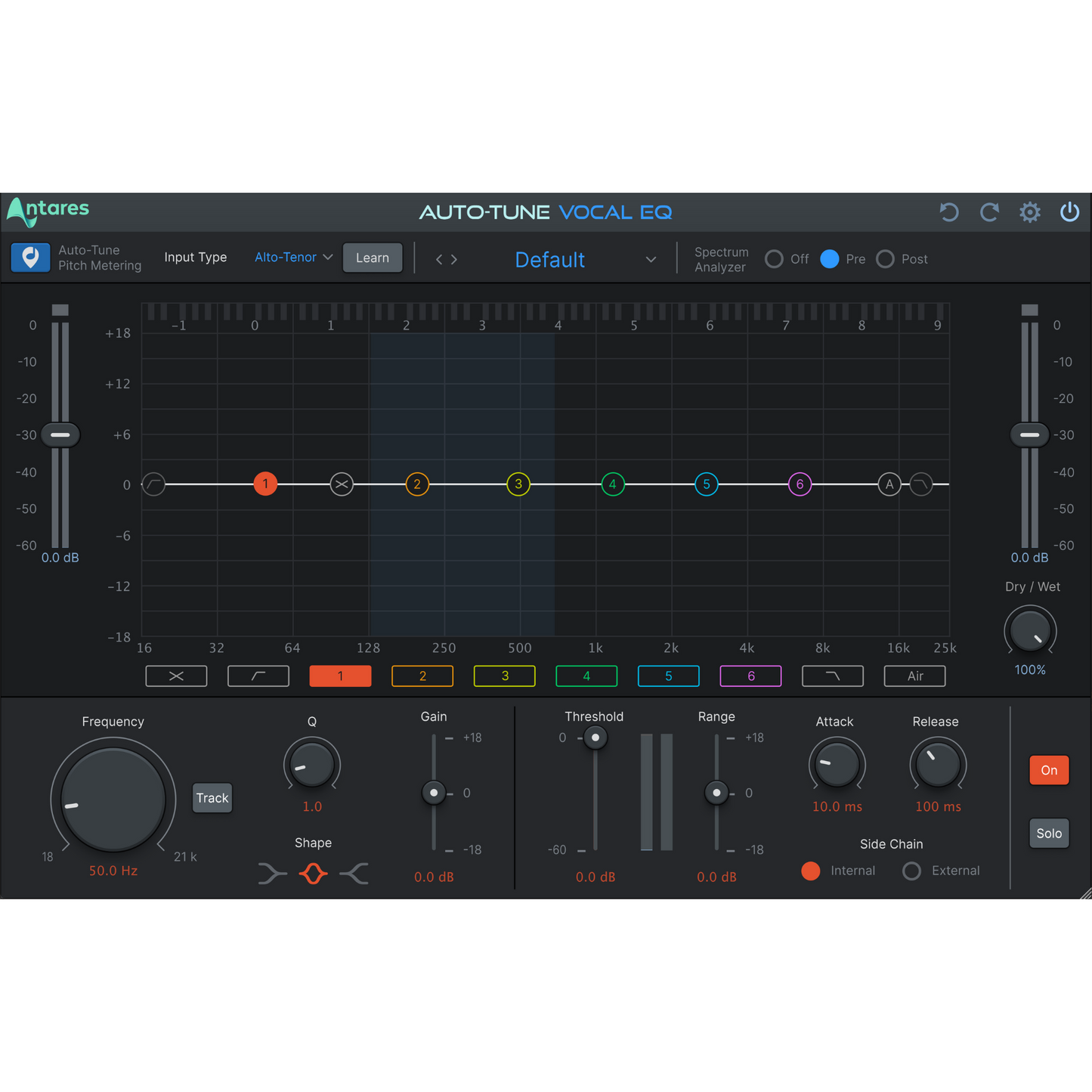Viewport: 1092px width, 1092px height.
Task: Expand the Default preset dropdown
Action: pos(651,260)
